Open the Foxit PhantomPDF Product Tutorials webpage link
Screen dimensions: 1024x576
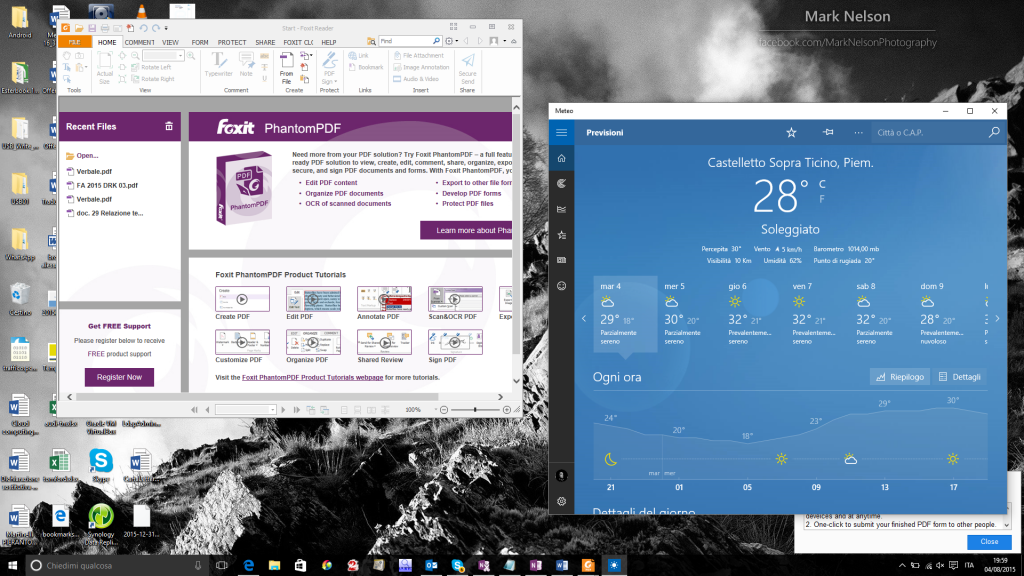point(312,377)
